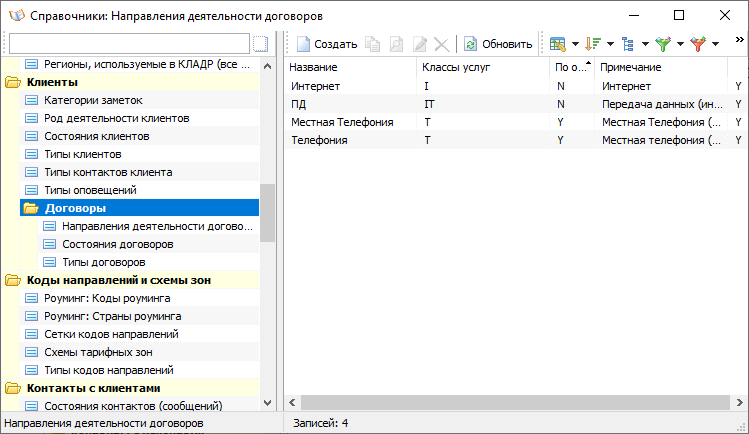749x434 pixels.
Task: Click the Передача данных (ин... note cell
Action: click(661, 104)
